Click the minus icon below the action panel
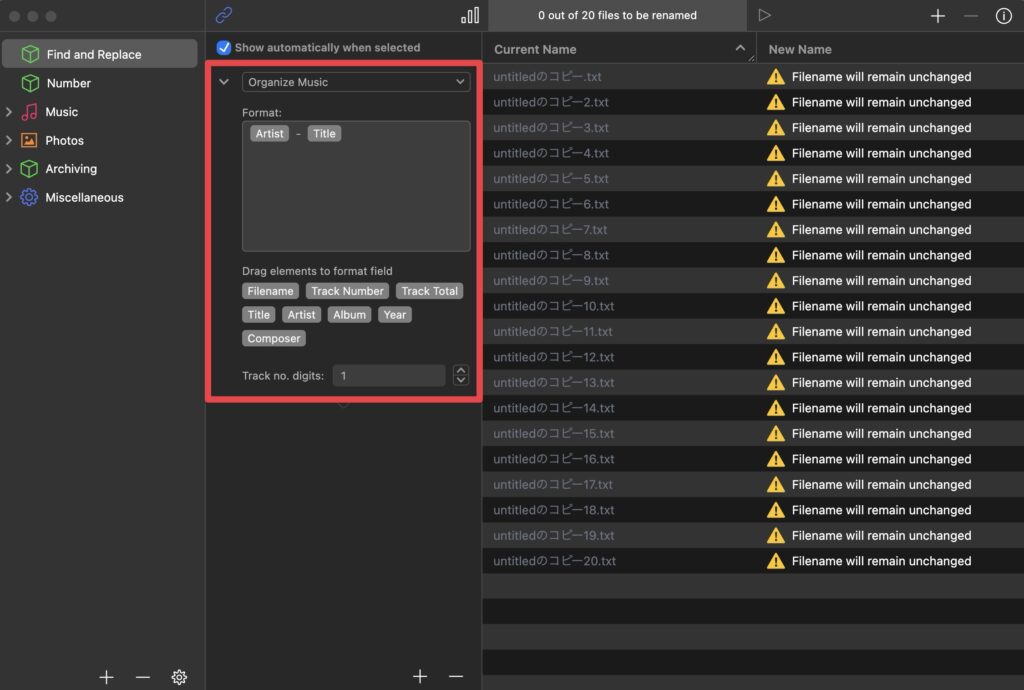1024x690 pixels. (x=456, y=677)
